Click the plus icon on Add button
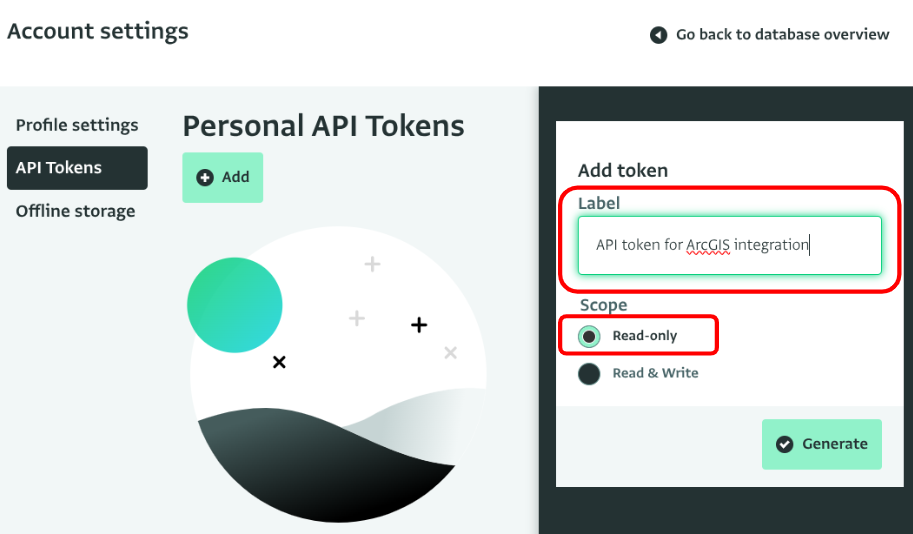913x534 pixels. coord(204,178)
